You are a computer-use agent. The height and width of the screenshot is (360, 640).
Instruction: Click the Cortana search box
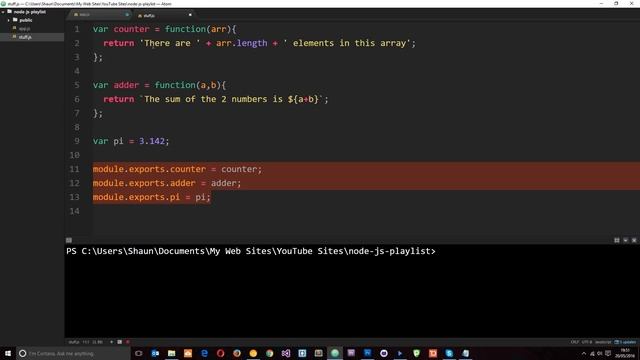73,353
